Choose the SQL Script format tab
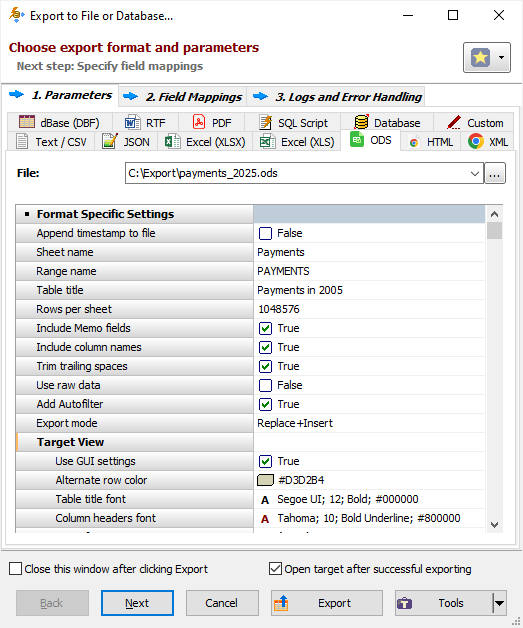This screenshot has height=628, width=523. (293, 123)
